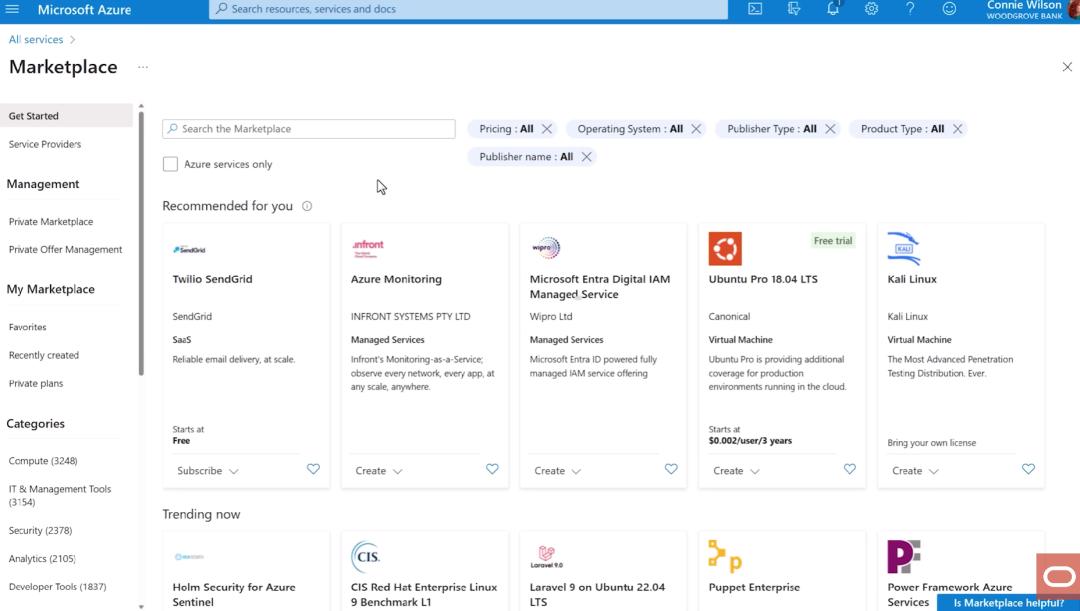
Task: Click the Puppet Enterprise logo
Action: click(725, 557)
